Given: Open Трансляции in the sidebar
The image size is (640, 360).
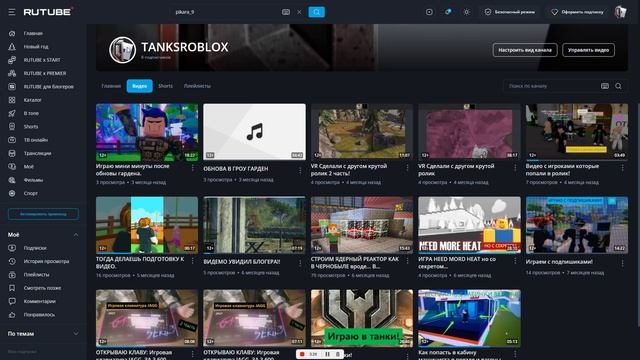Looking at the screenshot, I should point(37,153).
